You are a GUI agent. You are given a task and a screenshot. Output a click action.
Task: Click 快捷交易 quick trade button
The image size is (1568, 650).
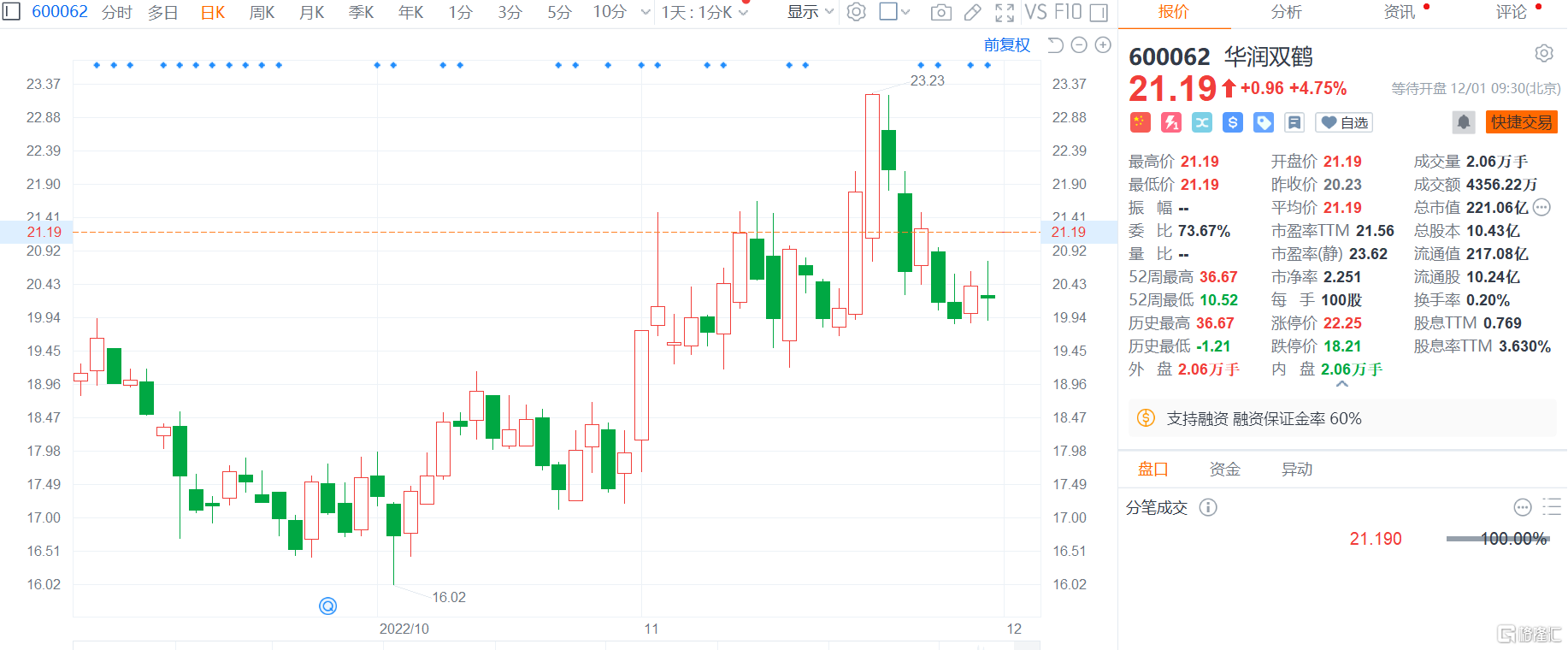point(1522,122)
